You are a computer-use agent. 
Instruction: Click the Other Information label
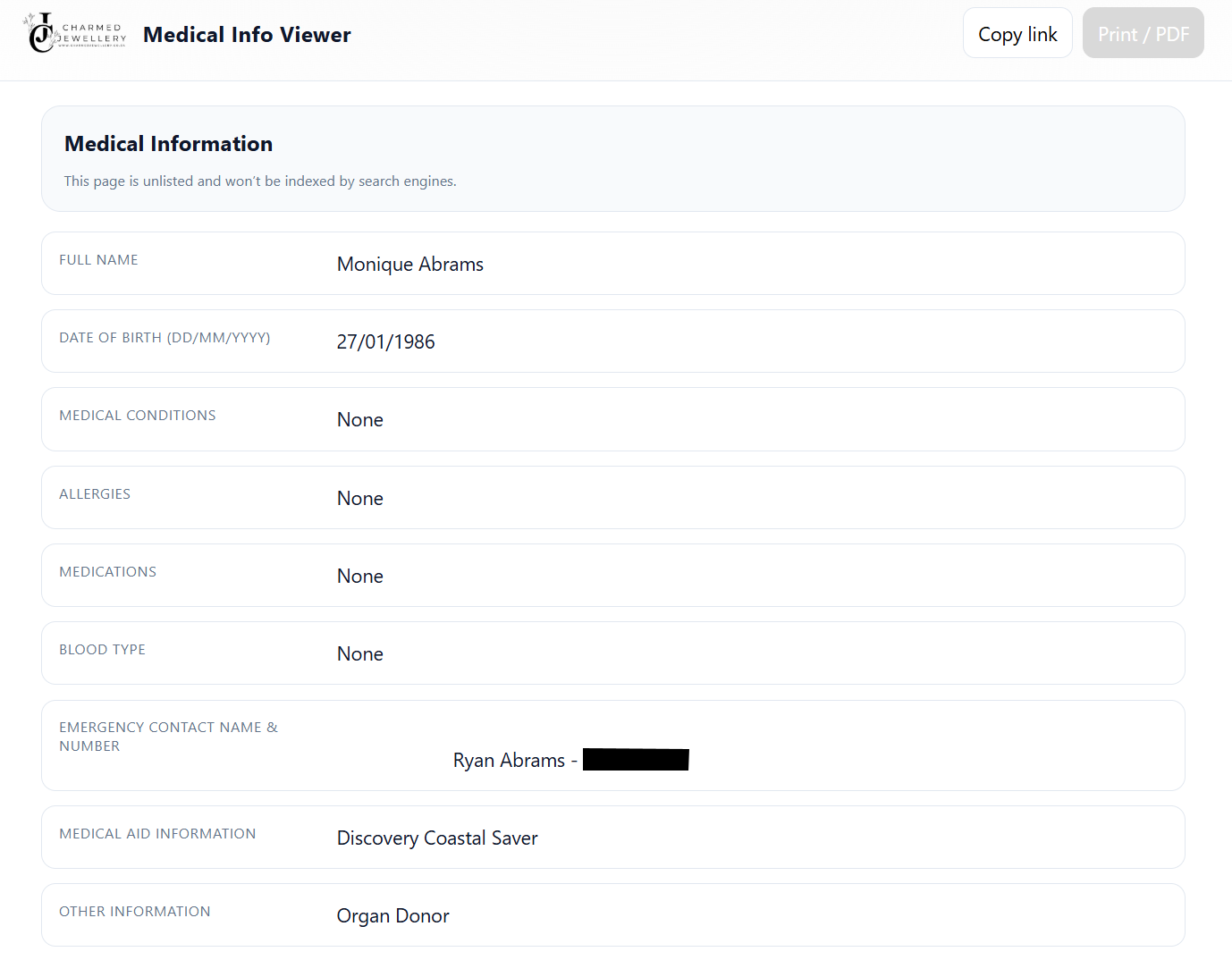pos(135,912)
